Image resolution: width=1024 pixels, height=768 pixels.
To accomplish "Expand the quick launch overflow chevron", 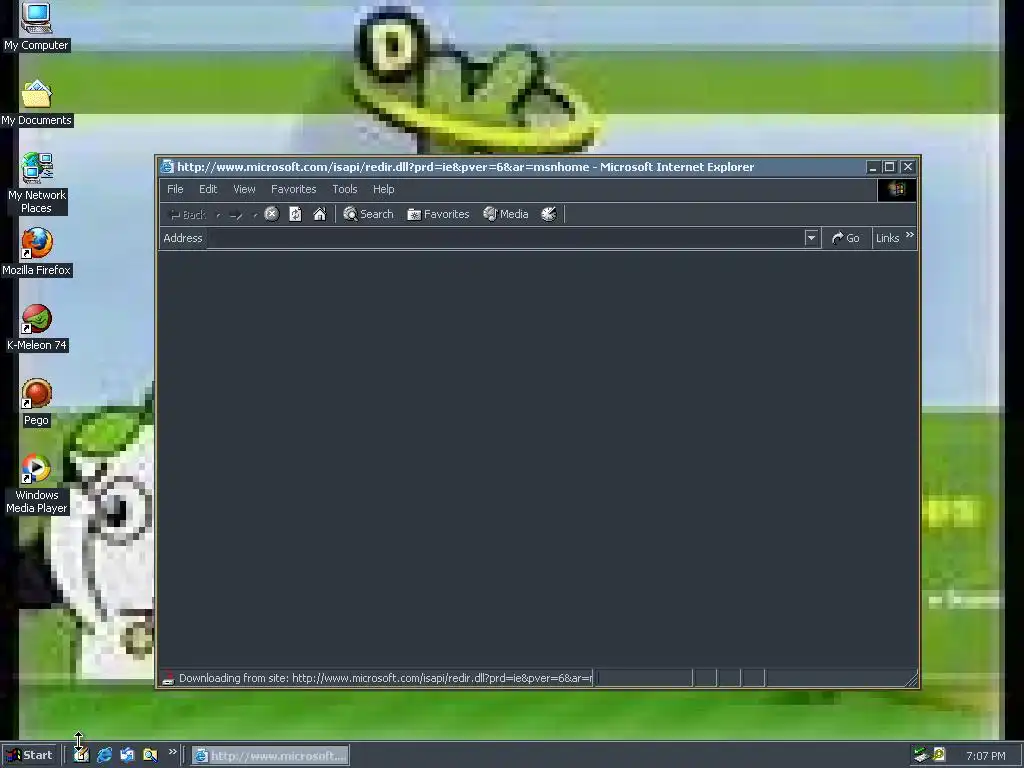I will (x=172, y=752).
